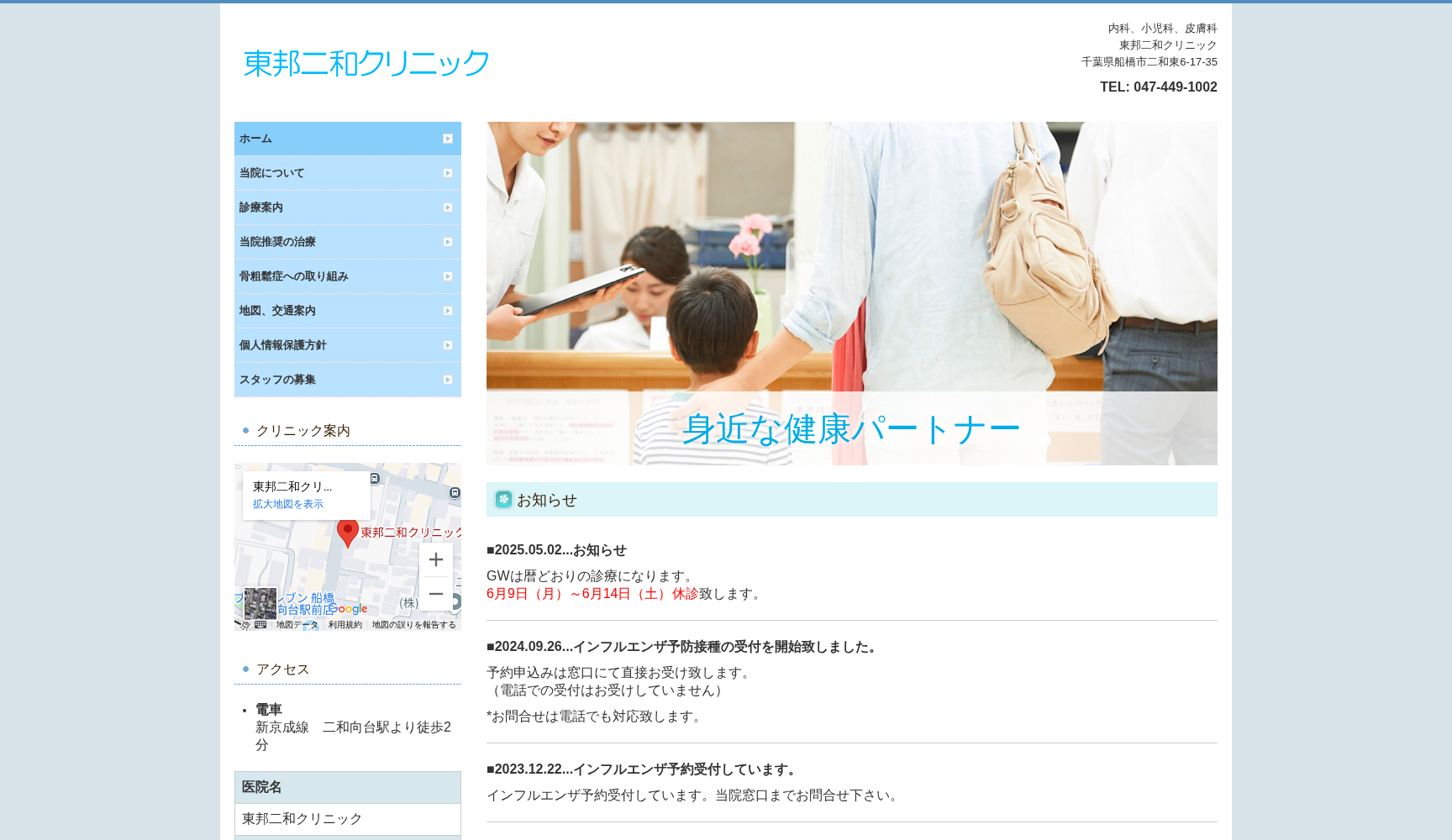Screen dimensions: 1452x840
Task: Click the bus station icon on the map
Action: (x=375, y=478)
